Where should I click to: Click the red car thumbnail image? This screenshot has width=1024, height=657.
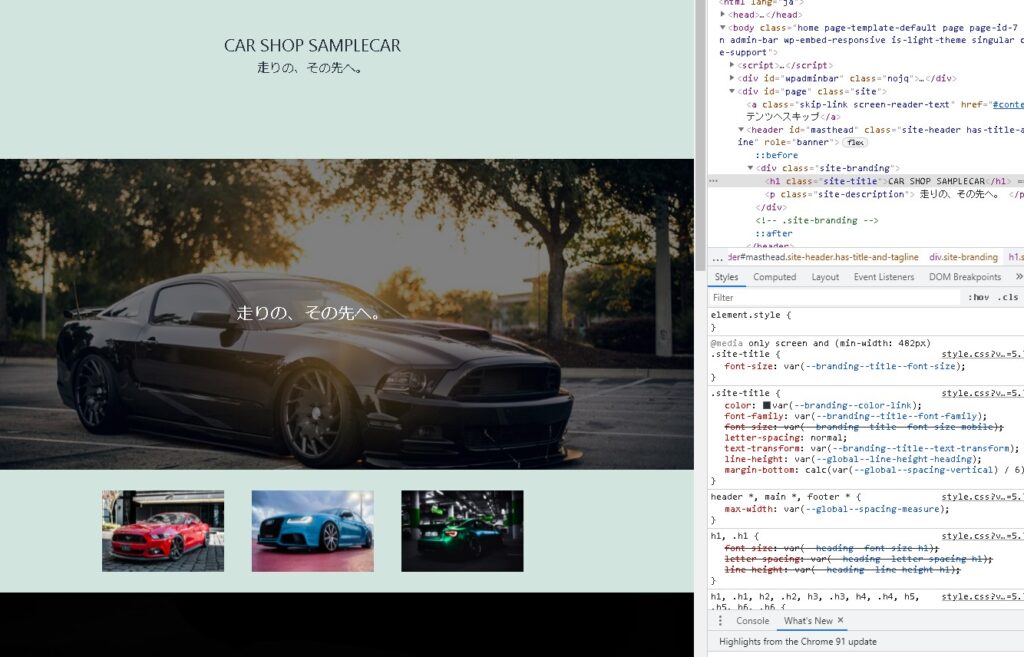tap(163, 531)
